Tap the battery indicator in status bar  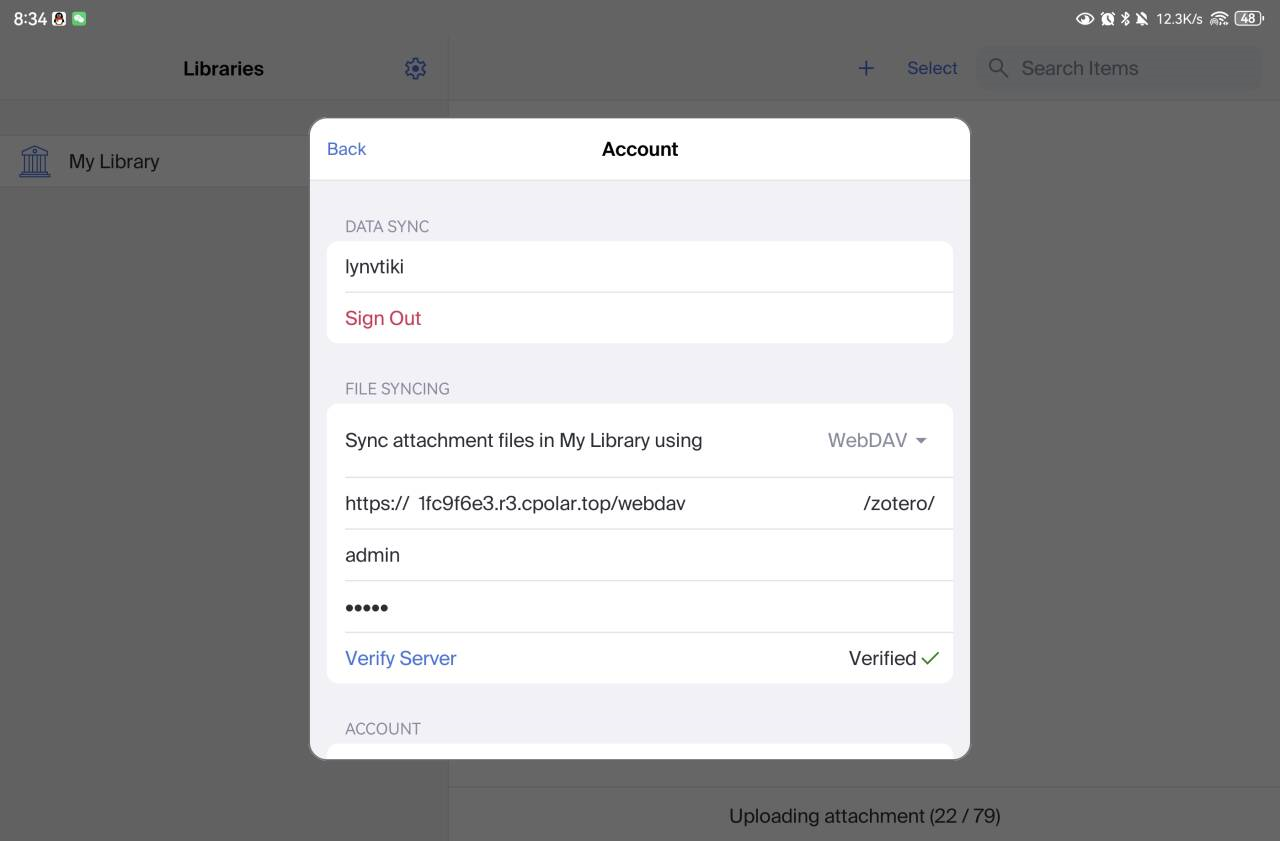pos(1249,18)
